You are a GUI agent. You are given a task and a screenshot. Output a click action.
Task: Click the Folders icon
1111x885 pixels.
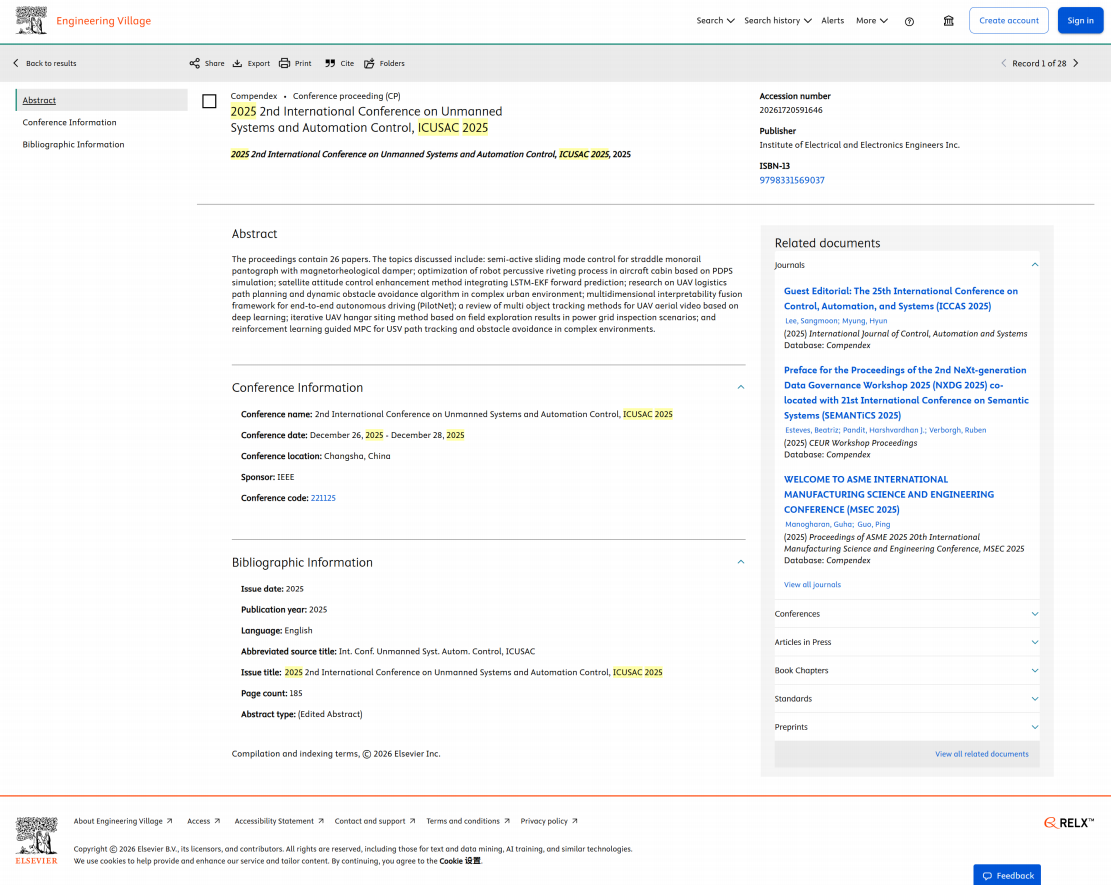tap(369, 63)
